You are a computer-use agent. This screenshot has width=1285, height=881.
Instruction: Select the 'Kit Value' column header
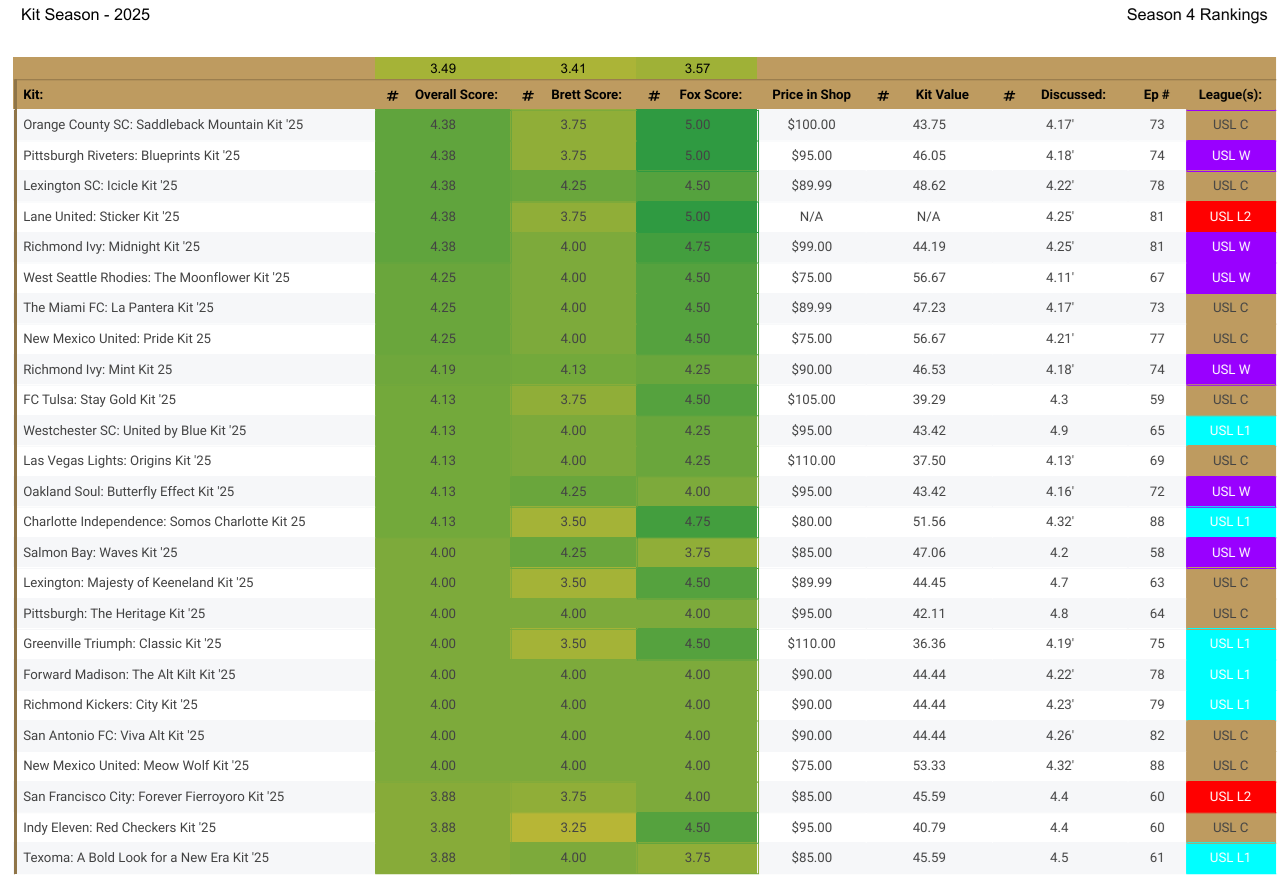pyautogui.click(x=942, y=95)
